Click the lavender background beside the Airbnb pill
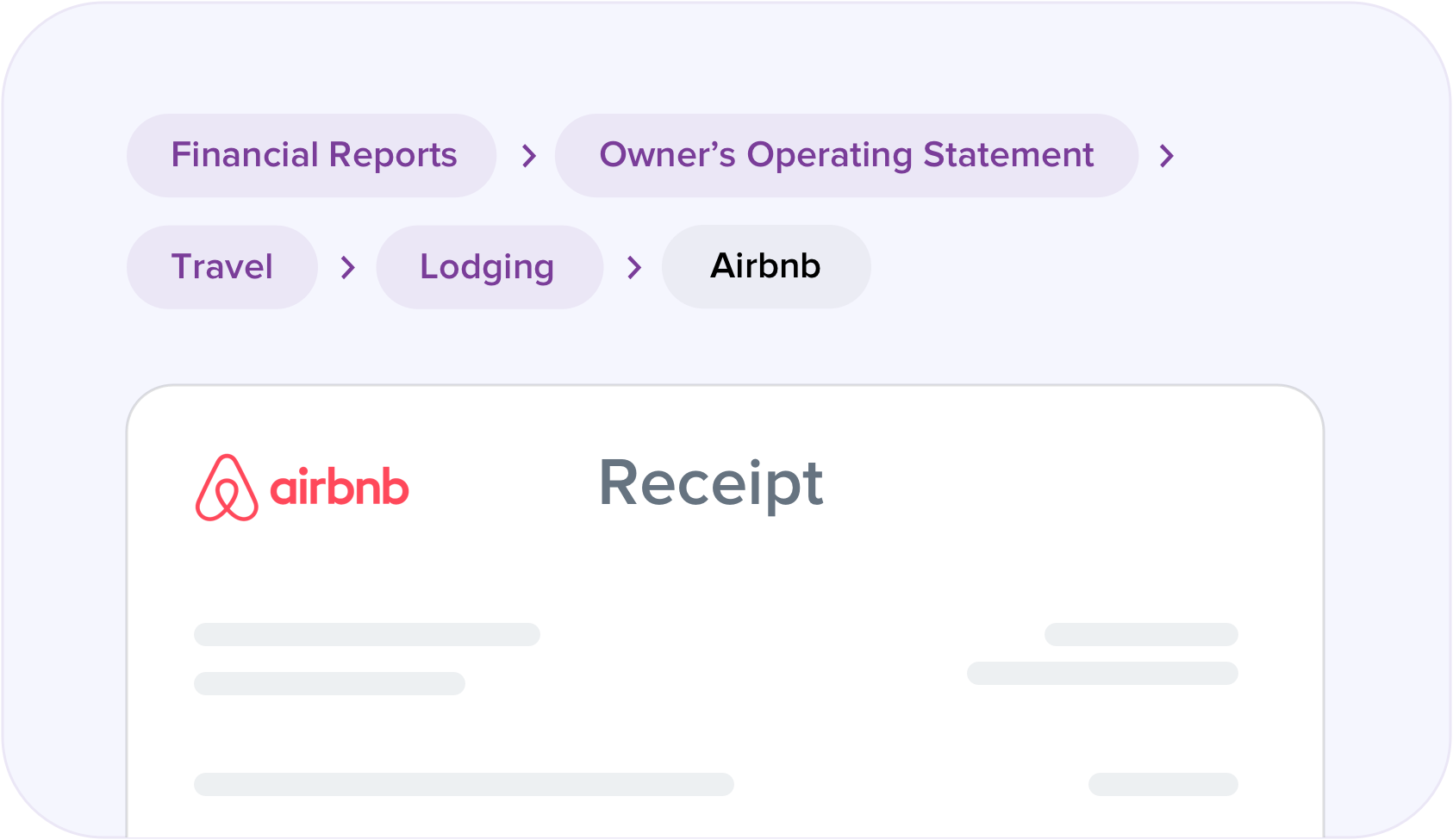 [1077, 267]
